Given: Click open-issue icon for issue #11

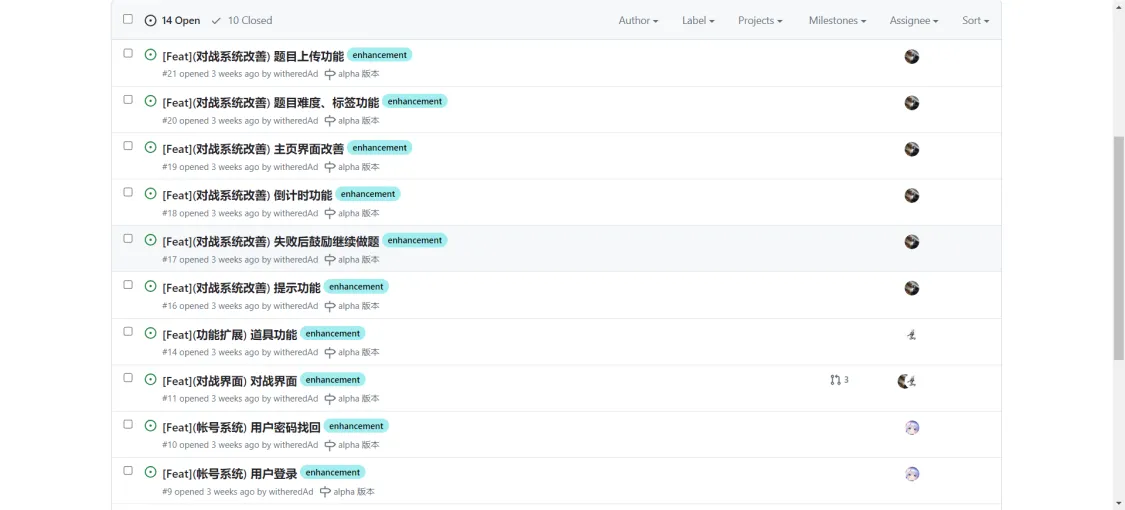Looking at the screenshot, I should [151, 379].
